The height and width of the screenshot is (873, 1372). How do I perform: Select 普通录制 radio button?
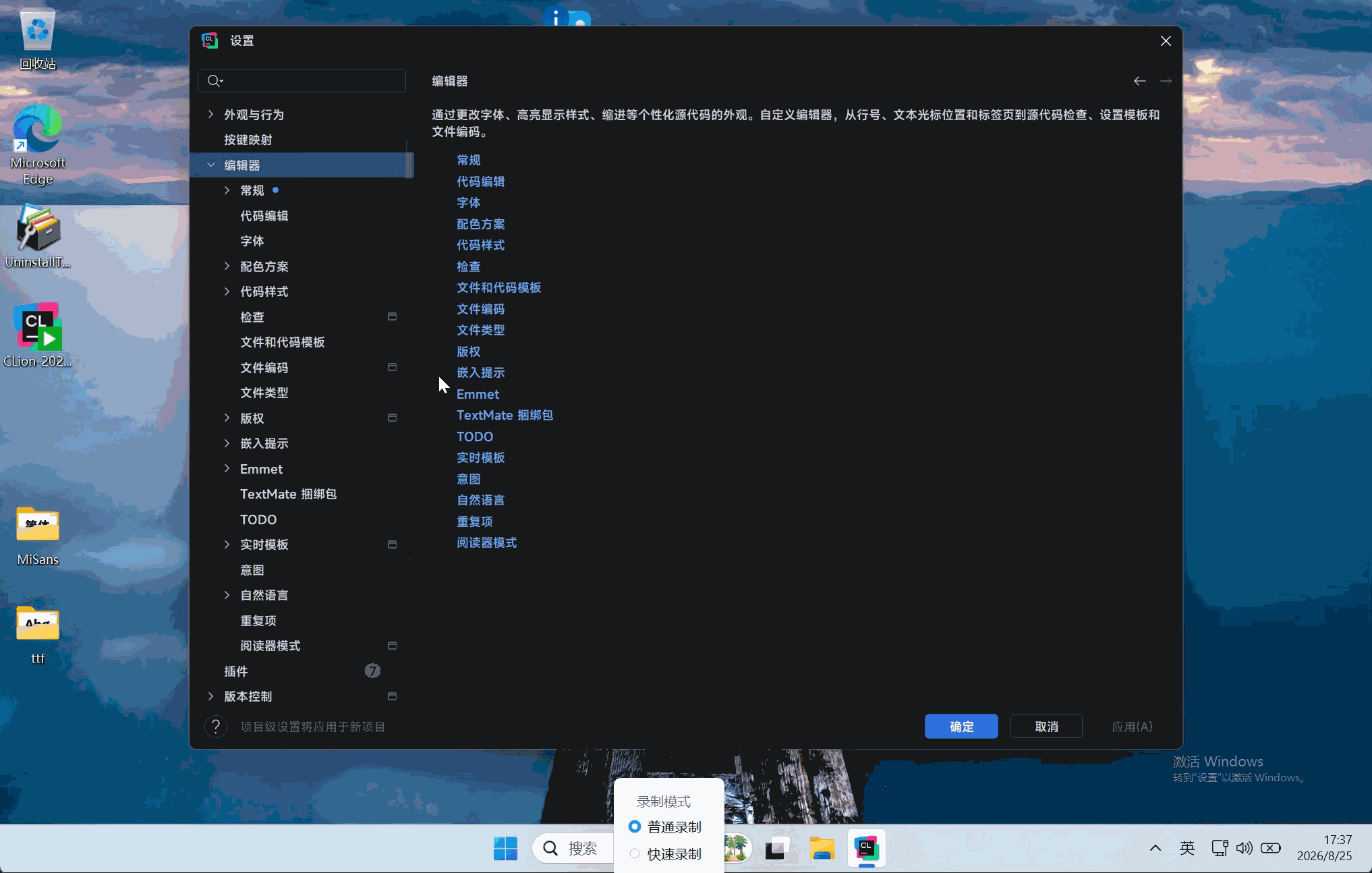[634, 826]
